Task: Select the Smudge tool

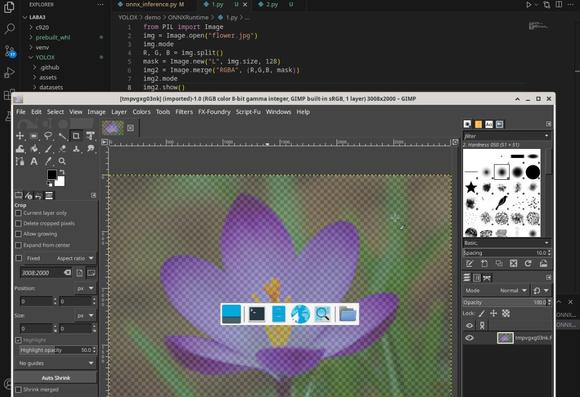Action: point(90,149)
